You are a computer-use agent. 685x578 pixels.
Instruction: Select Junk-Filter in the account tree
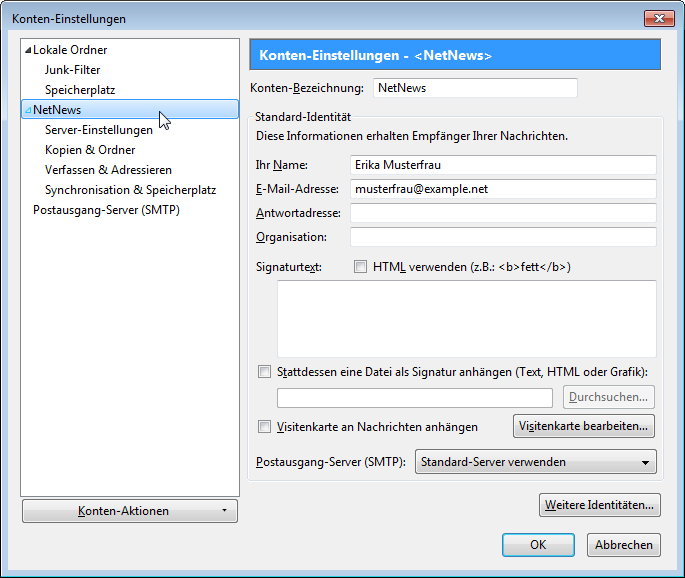(x=72, y=70)
